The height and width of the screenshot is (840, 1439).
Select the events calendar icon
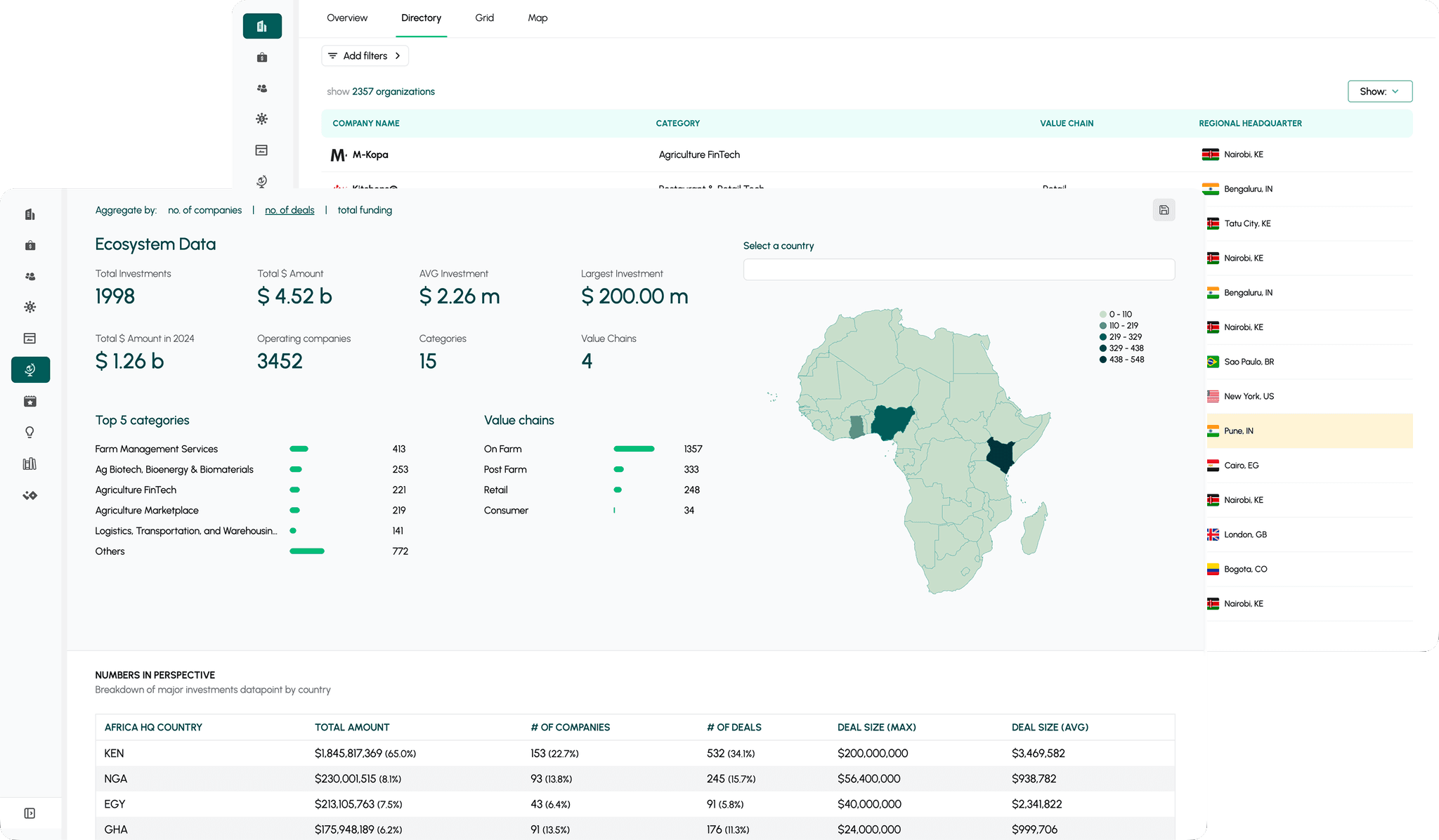pyautogui.click(x=30, y=400)
